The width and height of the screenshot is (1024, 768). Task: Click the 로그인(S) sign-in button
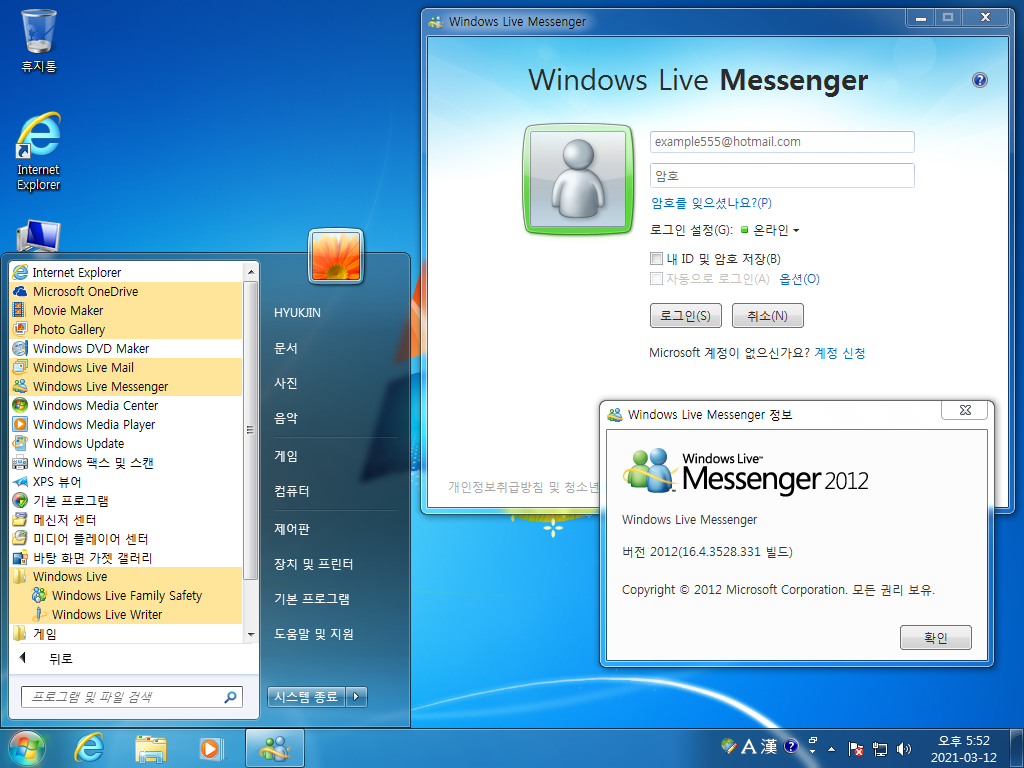pyautogui.click(x=685, y=315)
